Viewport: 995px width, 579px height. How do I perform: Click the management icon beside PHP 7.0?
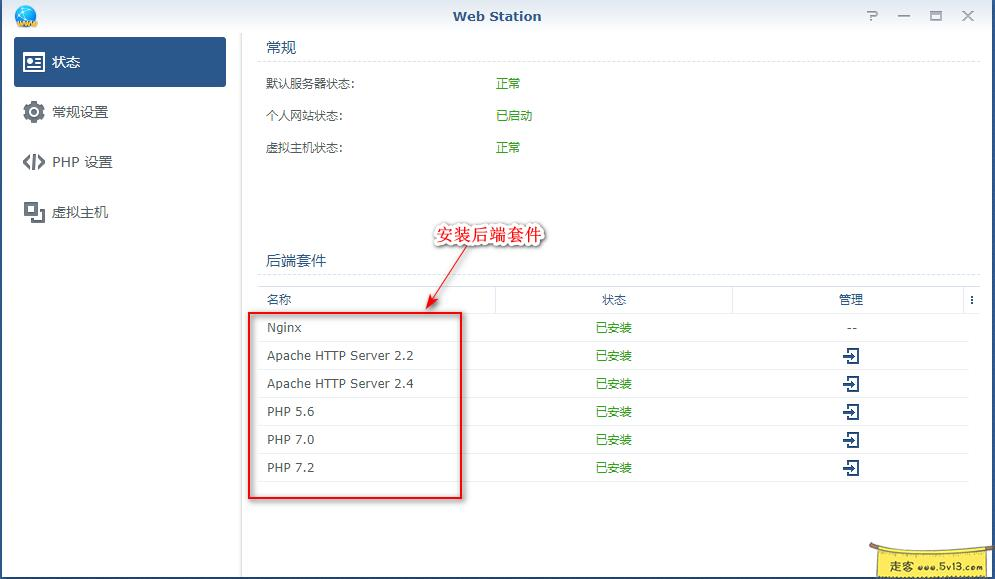pyautogui.click(x=851, y=439)
